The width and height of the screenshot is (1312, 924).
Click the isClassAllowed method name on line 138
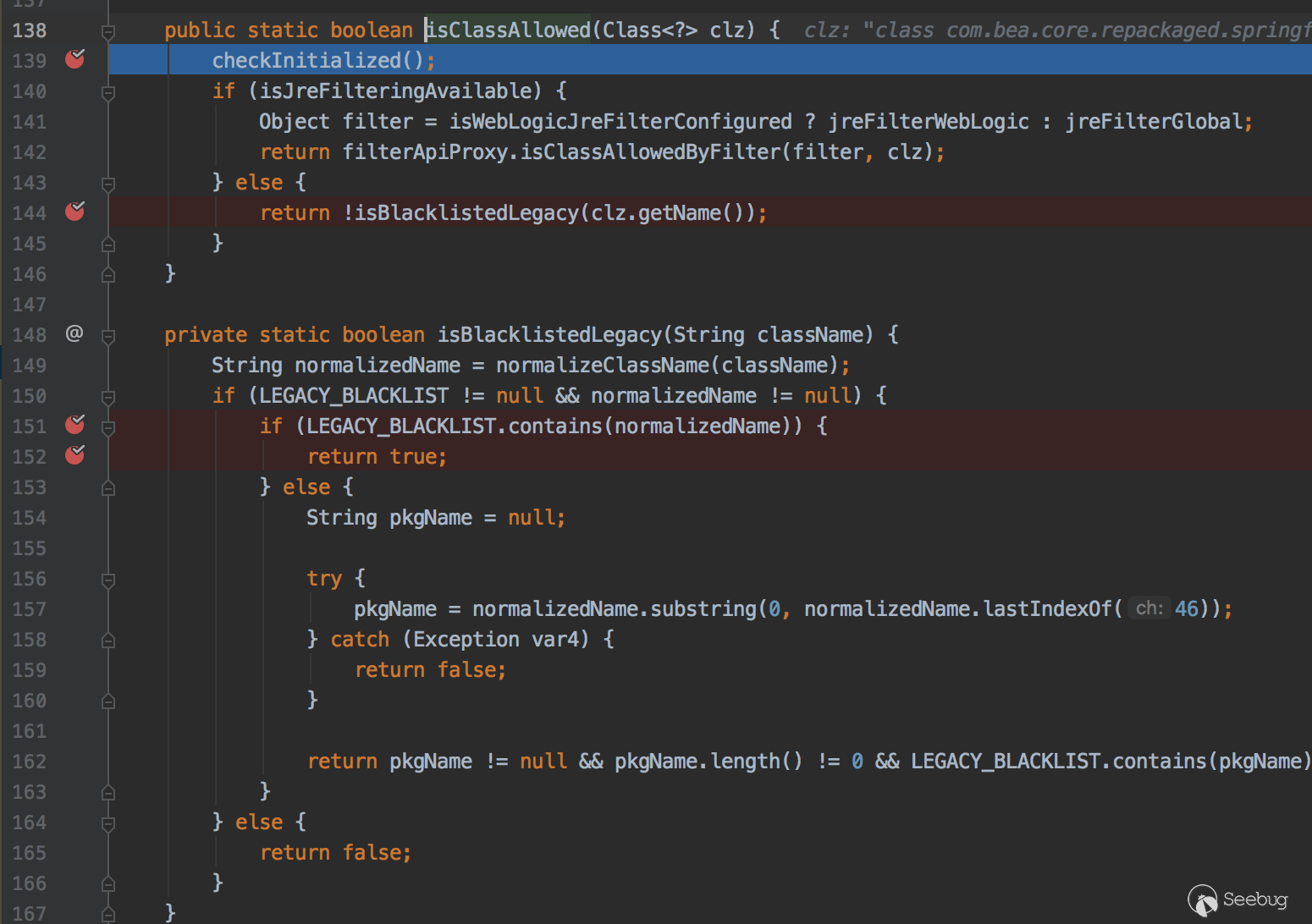[508, 30]
